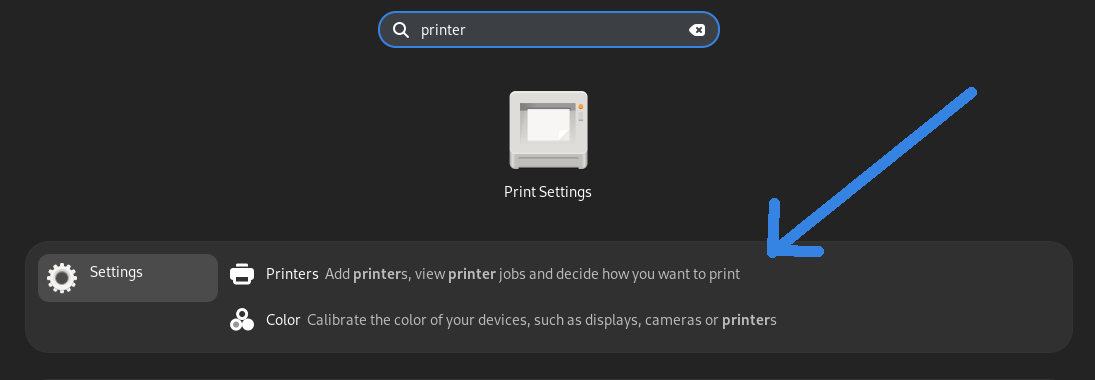Select the printer icon beside Printers
This screenshot has height=380, width=1095.
tap(242, 274)
